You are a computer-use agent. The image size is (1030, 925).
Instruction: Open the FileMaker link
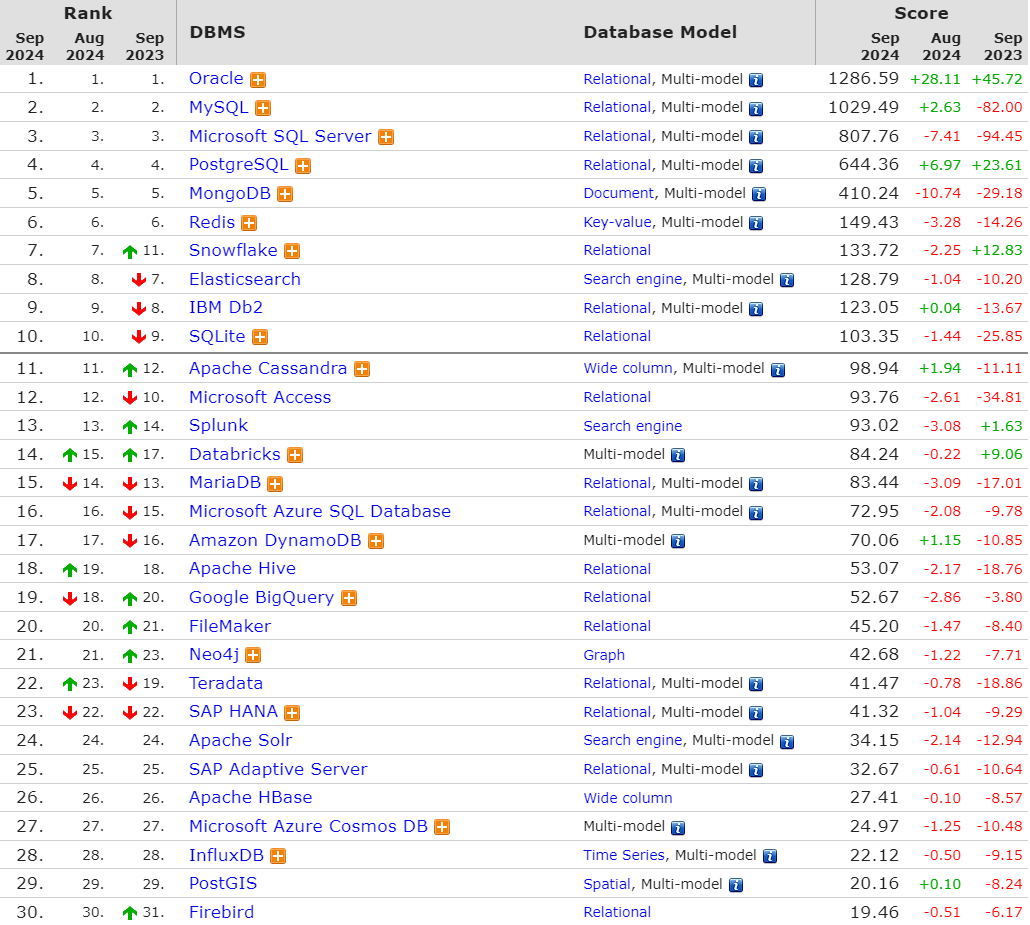[x=230, y=626]
